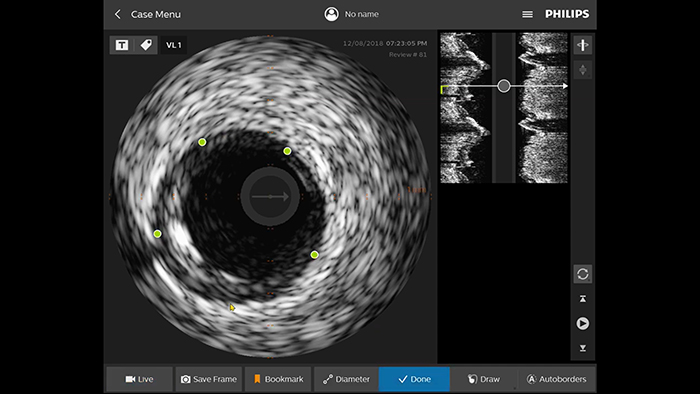Confirm with the Done button
700x394 pixels.
click(x=414, y=379)
